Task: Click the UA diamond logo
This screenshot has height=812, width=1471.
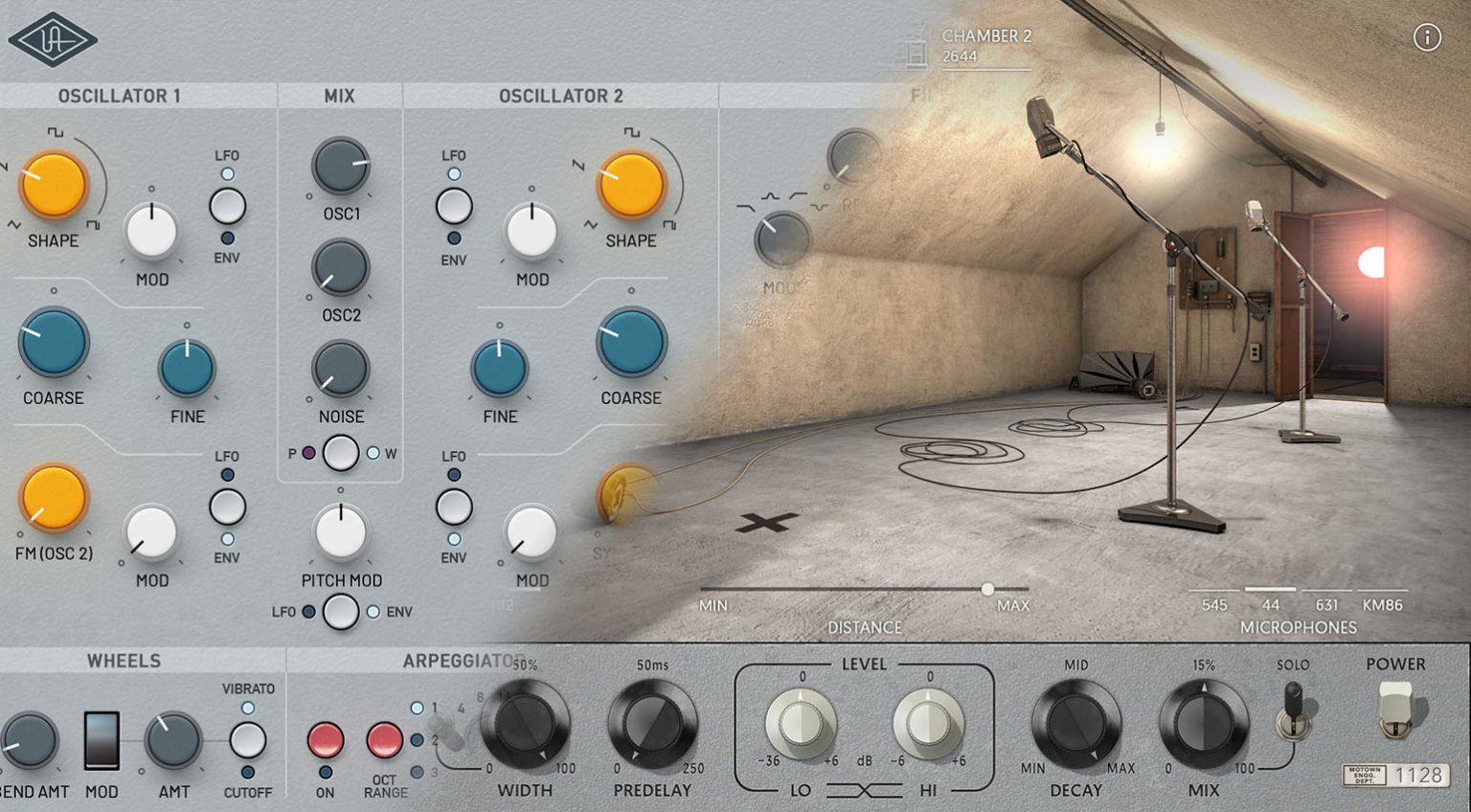Action: (x=53, y=38)
